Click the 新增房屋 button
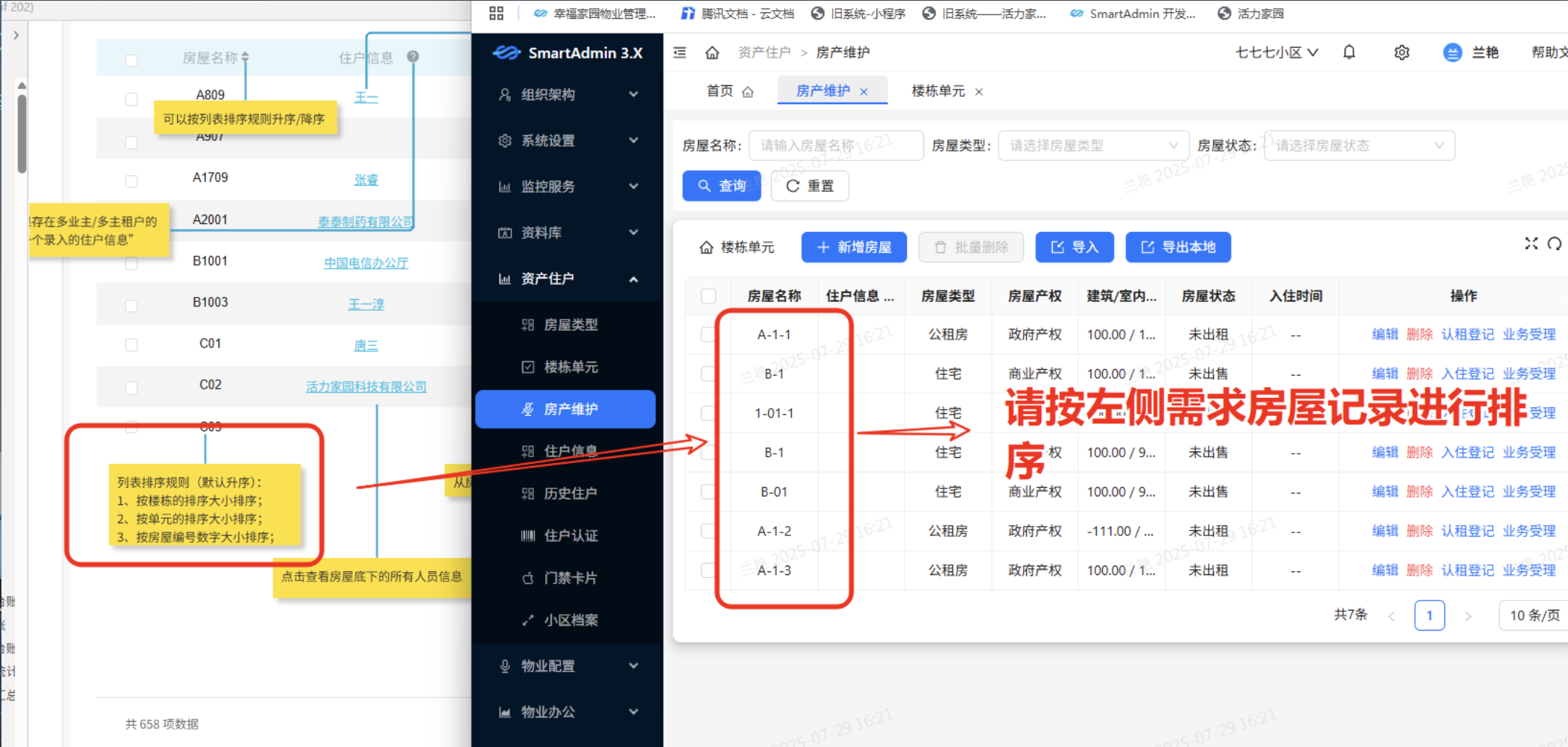 pos(853,248)
